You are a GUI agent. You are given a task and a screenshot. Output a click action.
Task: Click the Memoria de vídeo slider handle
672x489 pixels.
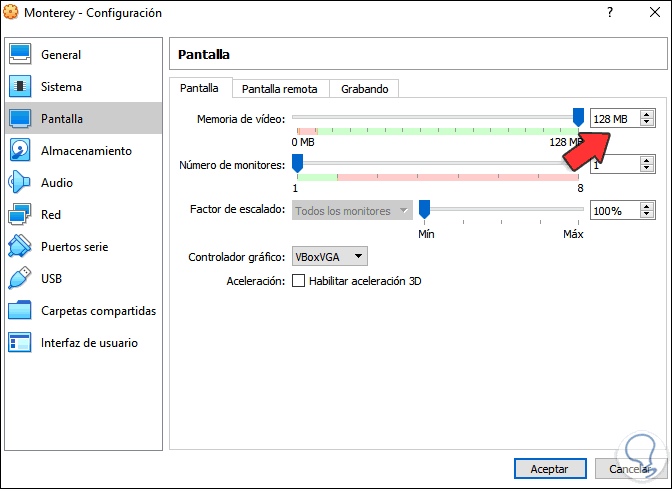point(579,117)
